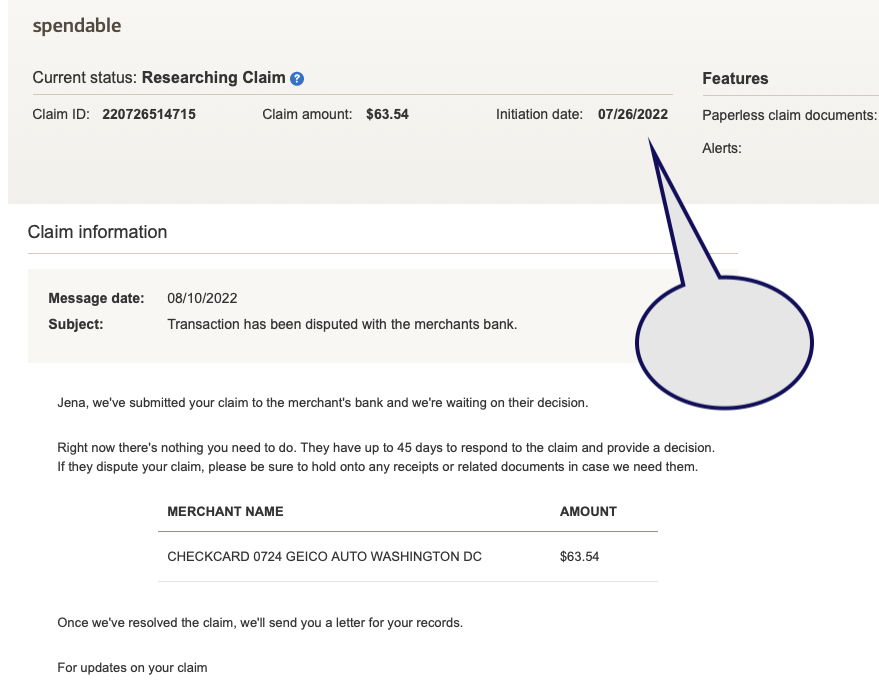Click the Claim ID value 220726514715

click(x=148, y=114)
